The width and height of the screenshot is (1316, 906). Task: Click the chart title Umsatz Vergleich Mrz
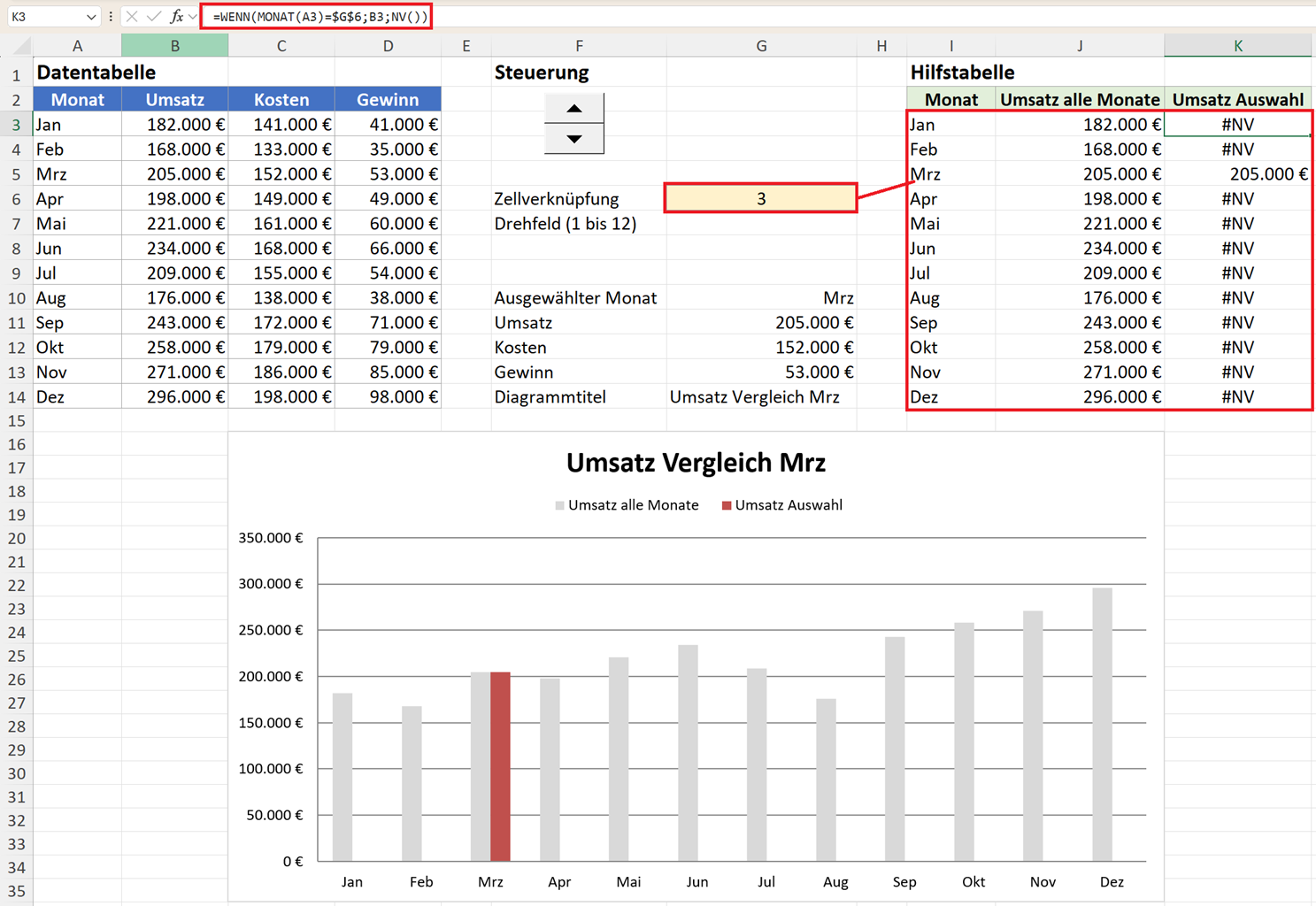[x=696, y=463]
